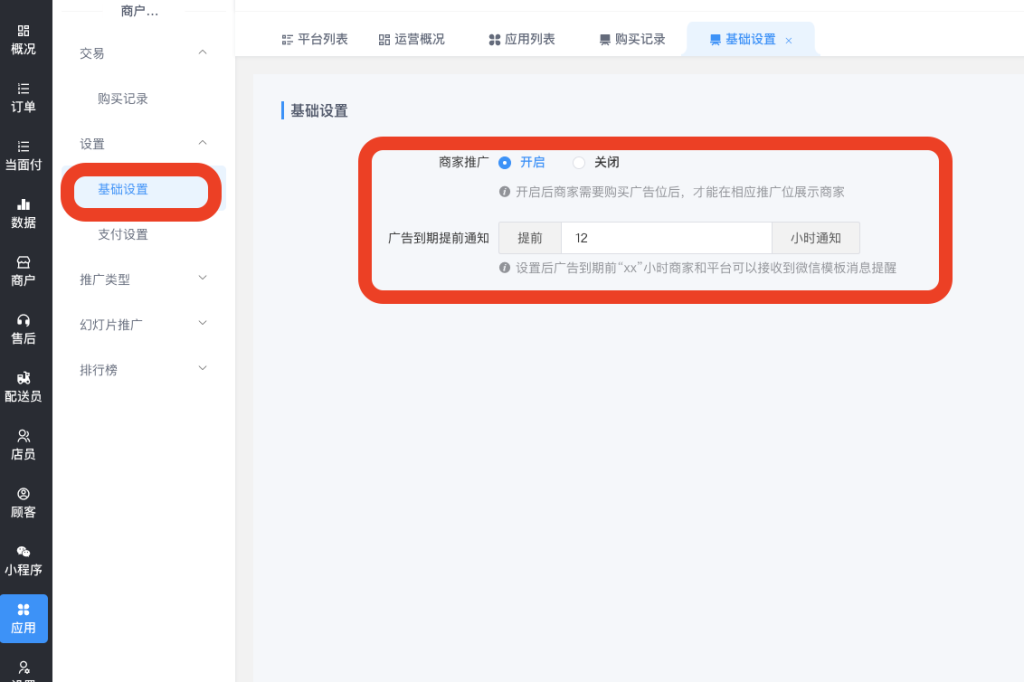The height and width of the screenshot is (682, 1024).
Task: Click the hours input field showing 12
Action: 666,238
